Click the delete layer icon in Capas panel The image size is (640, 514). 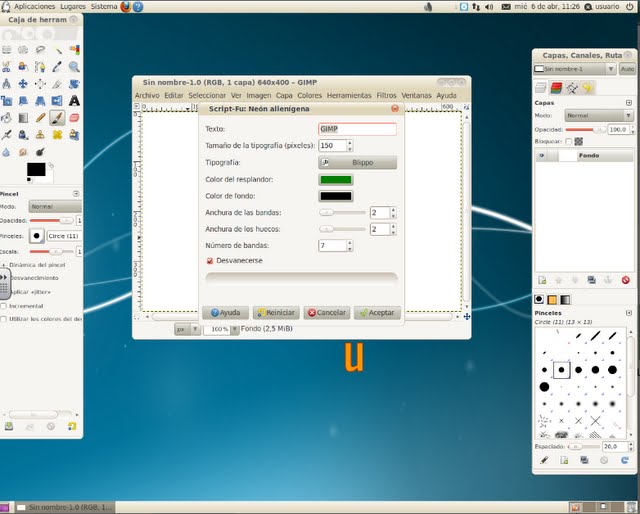625,280
